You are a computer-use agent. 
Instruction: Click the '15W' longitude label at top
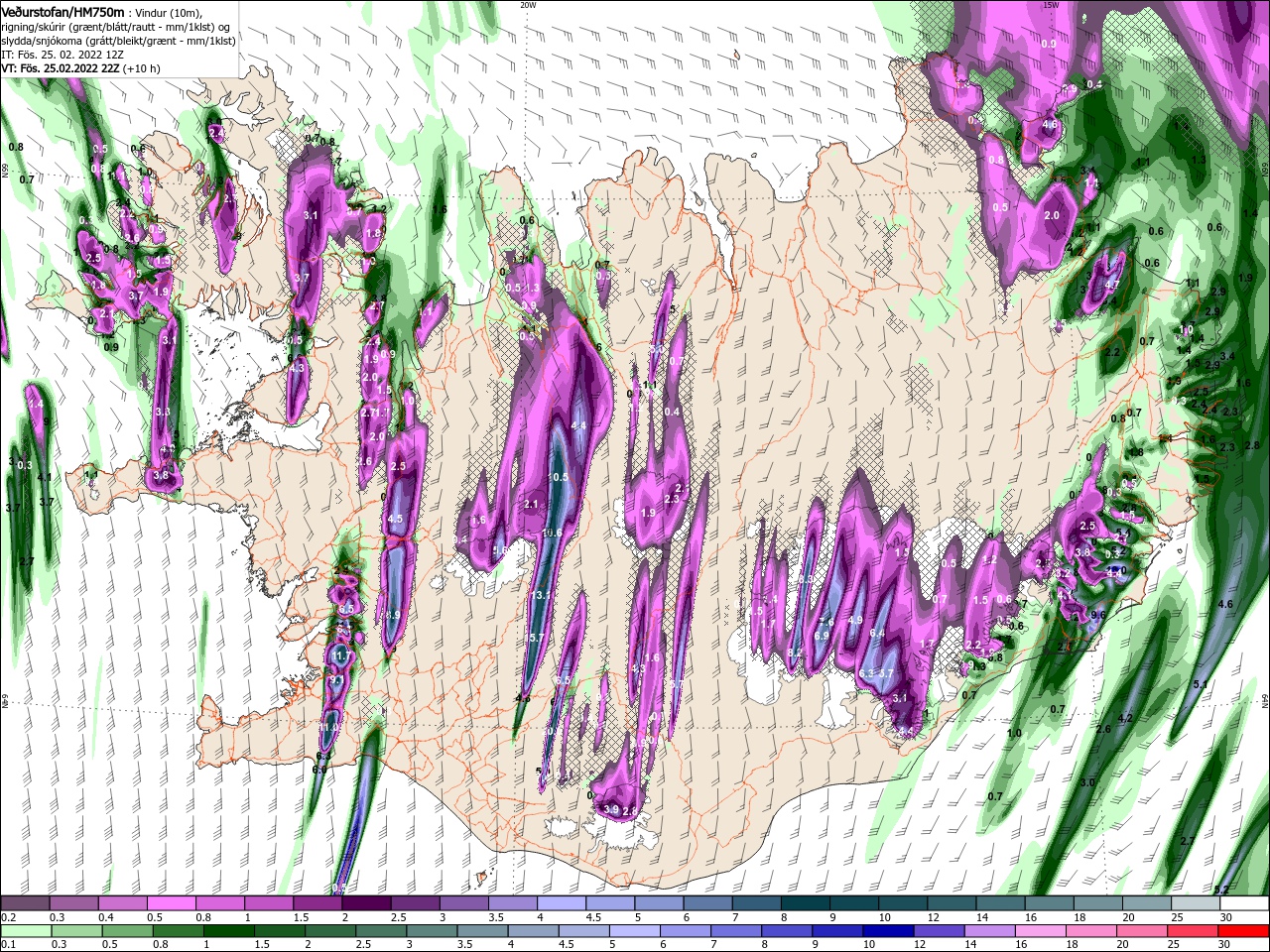pyautogui.click(x=1051, y=5)
